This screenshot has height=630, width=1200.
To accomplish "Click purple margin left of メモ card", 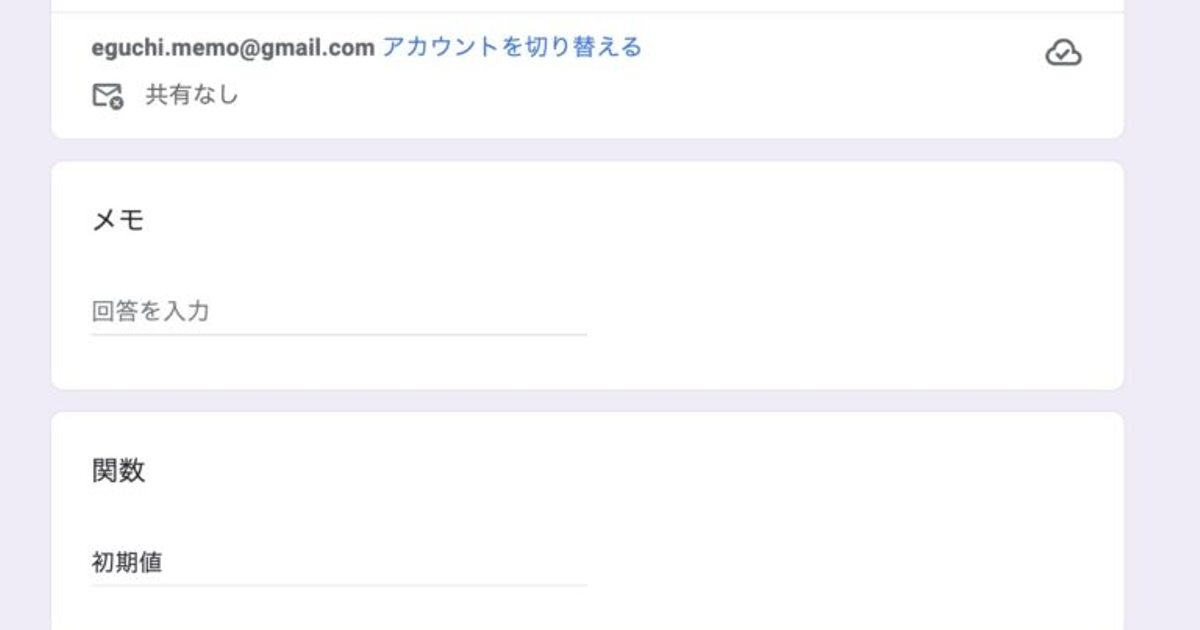I will [x=25, y=275].
